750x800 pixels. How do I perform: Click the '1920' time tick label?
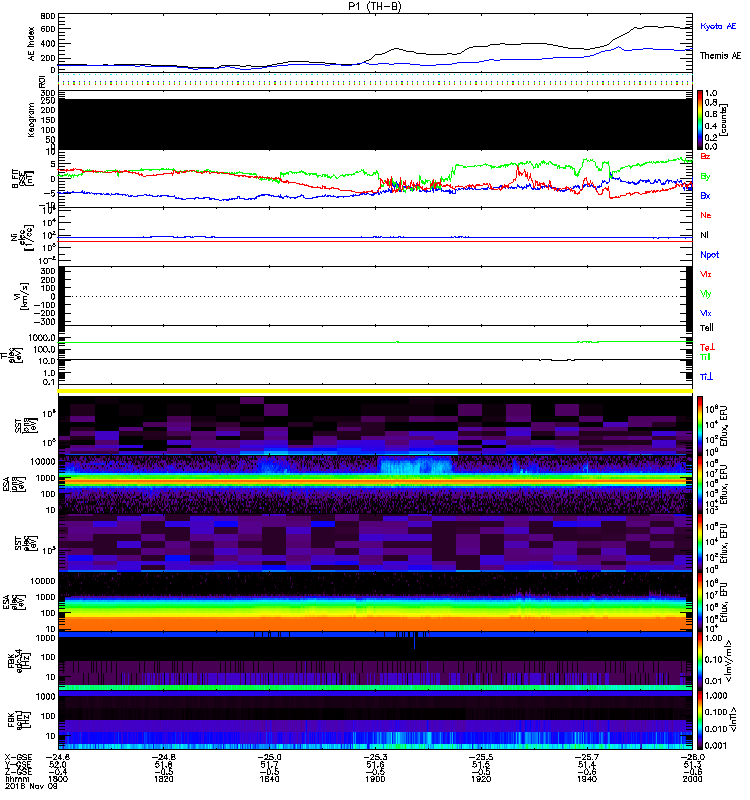pyautogui.click(x=481, y=779)
